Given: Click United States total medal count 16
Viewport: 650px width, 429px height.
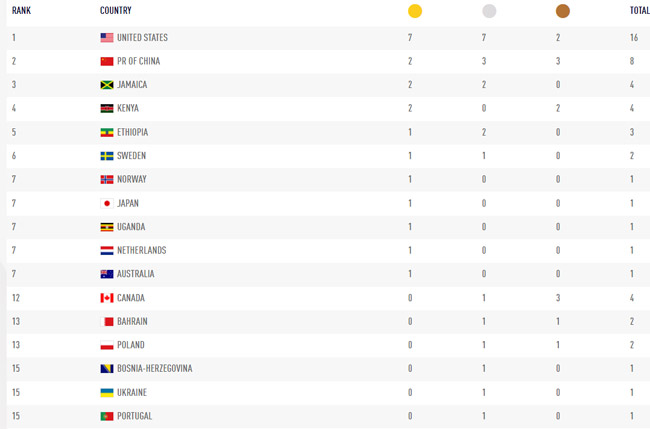Looking at the screenshot, I should 634,38.
